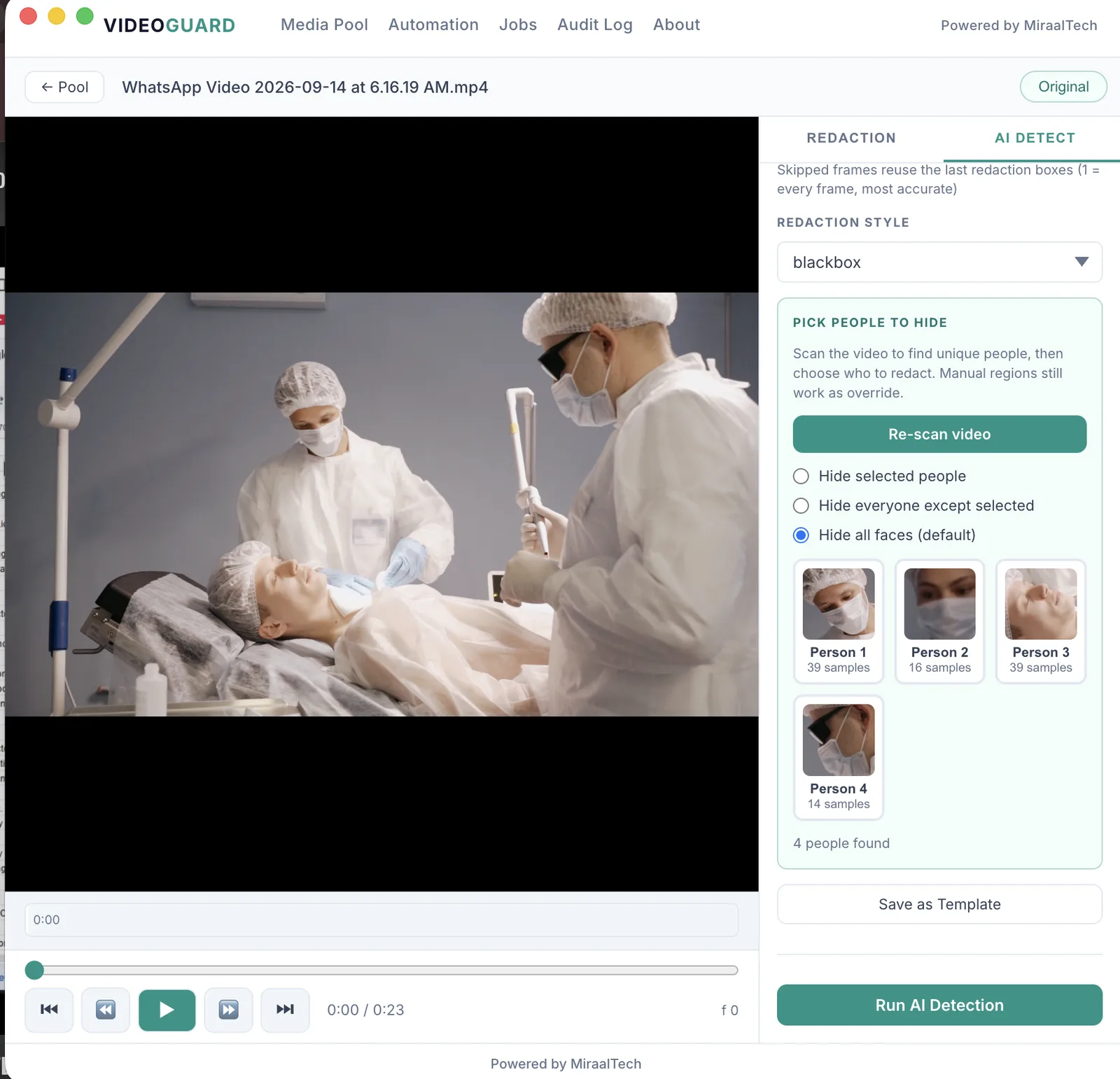Click the header 'Powered by MiraalTech' text
The height and width of the screenshot is (1079, 1120).
pyautogui.click(x=1018, y=25)
